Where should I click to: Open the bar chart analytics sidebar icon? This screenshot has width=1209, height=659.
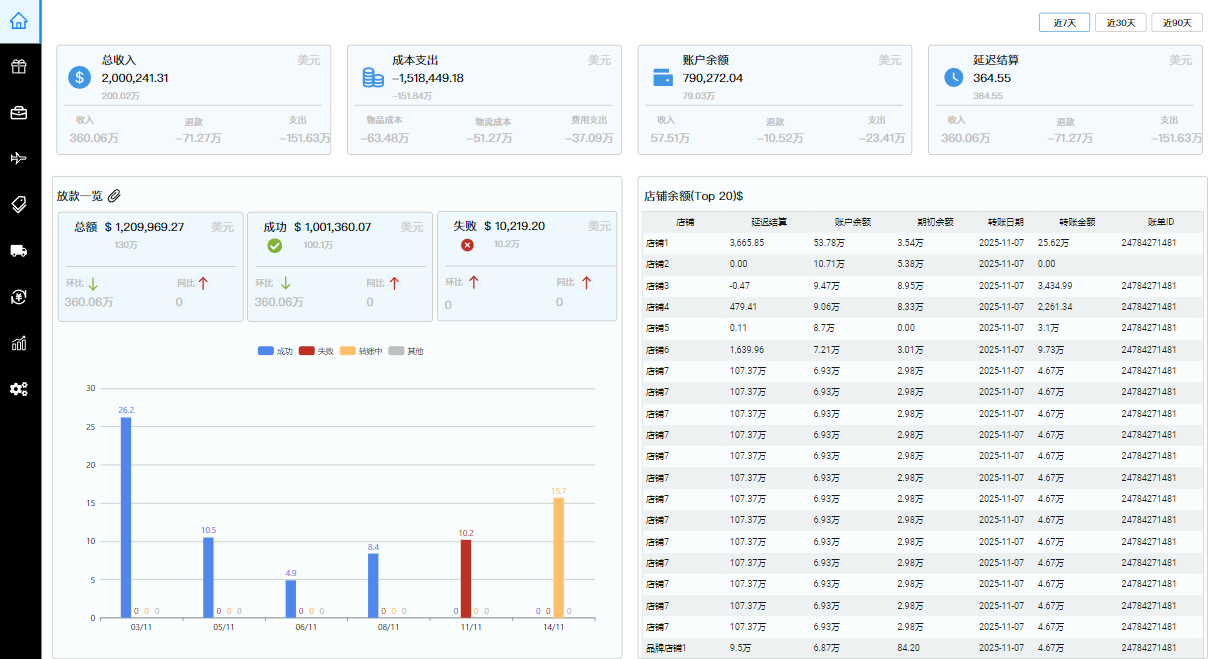coord(19,343)
